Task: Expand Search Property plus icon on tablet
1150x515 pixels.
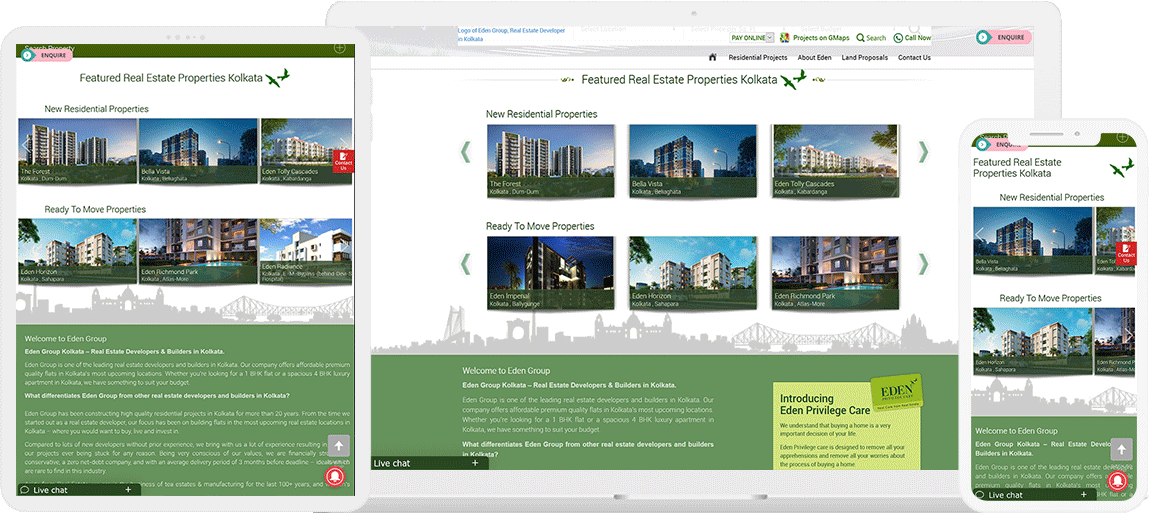Action: pos(340,48)
